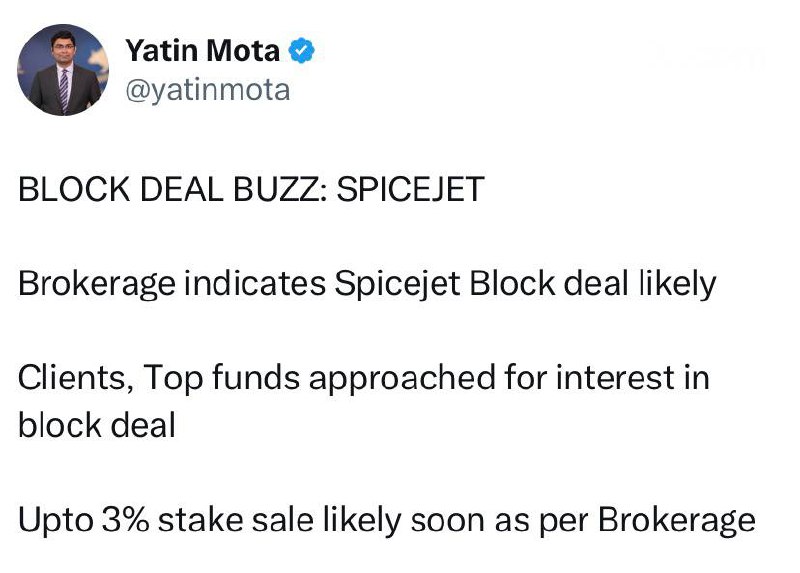Screen dimensions: 800x573
Task: Click the word Brokerage starting second paragraph
Action: pyautogui.click(x=97, y=284)
